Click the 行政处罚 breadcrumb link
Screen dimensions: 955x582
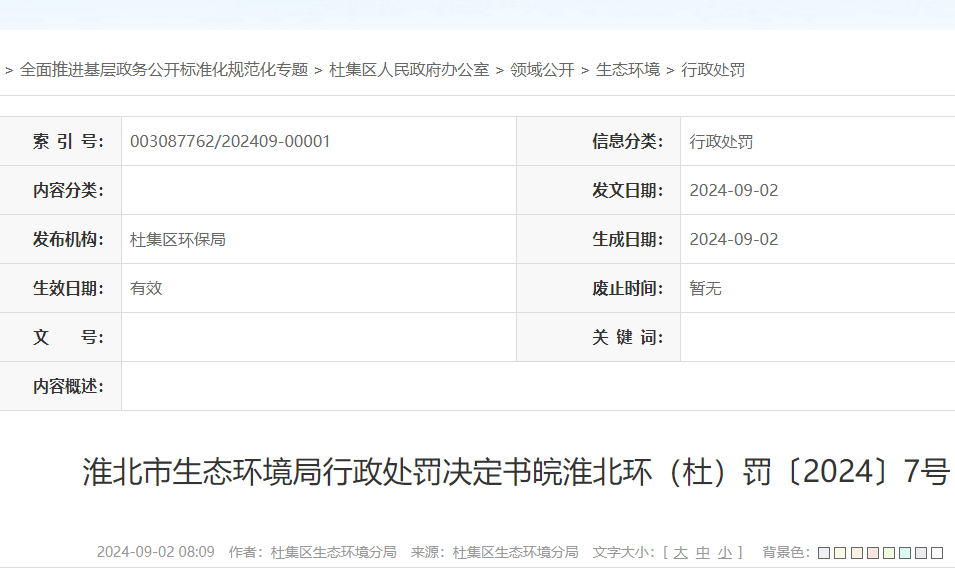(x=713, y=70)
